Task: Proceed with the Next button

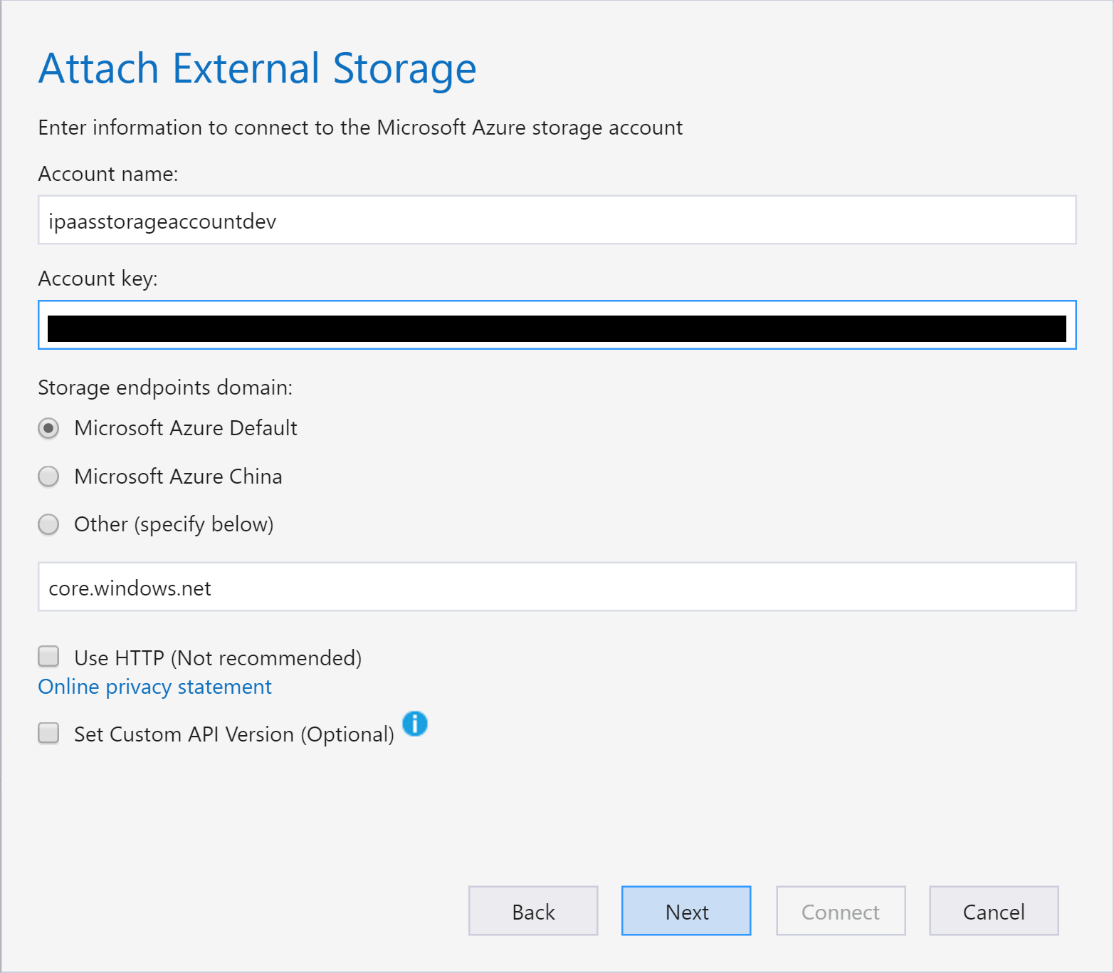Action: (x=686, y=911)
